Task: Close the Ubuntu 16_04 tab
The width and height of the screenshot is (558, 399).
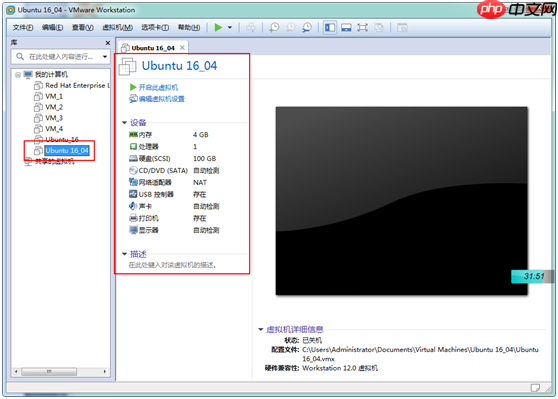Action: [x=182, y=47]
